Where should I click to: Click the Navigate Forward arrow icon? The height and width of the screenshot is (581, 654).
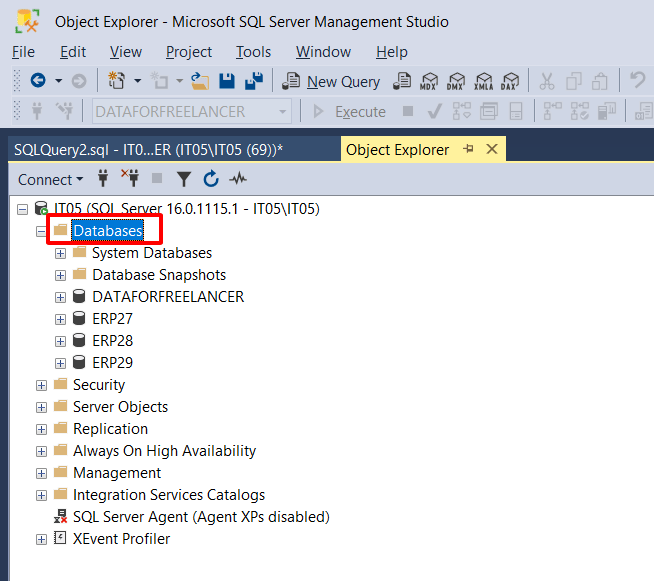79,80
